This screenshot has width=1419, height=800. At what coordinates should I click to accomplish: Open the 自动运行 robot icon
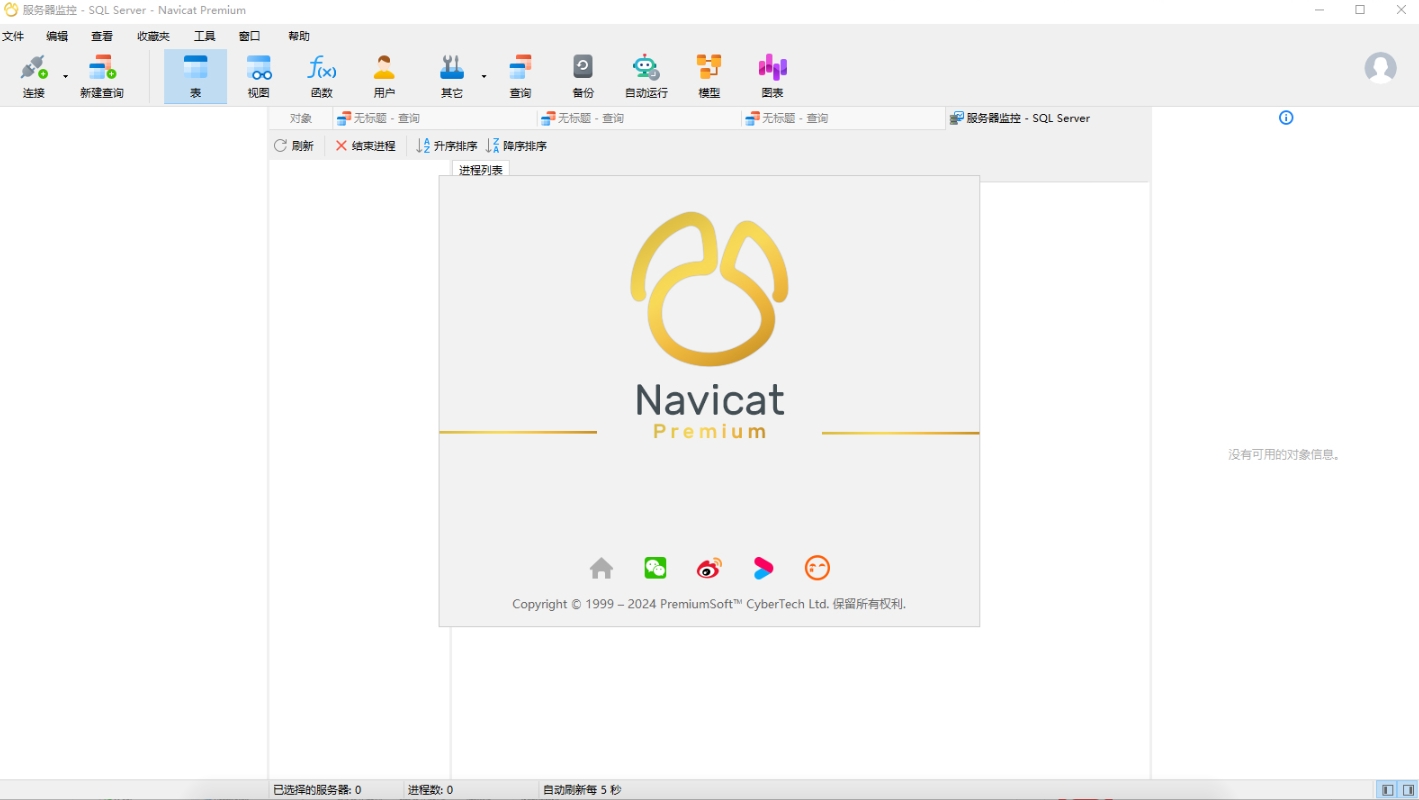point(646,68)
